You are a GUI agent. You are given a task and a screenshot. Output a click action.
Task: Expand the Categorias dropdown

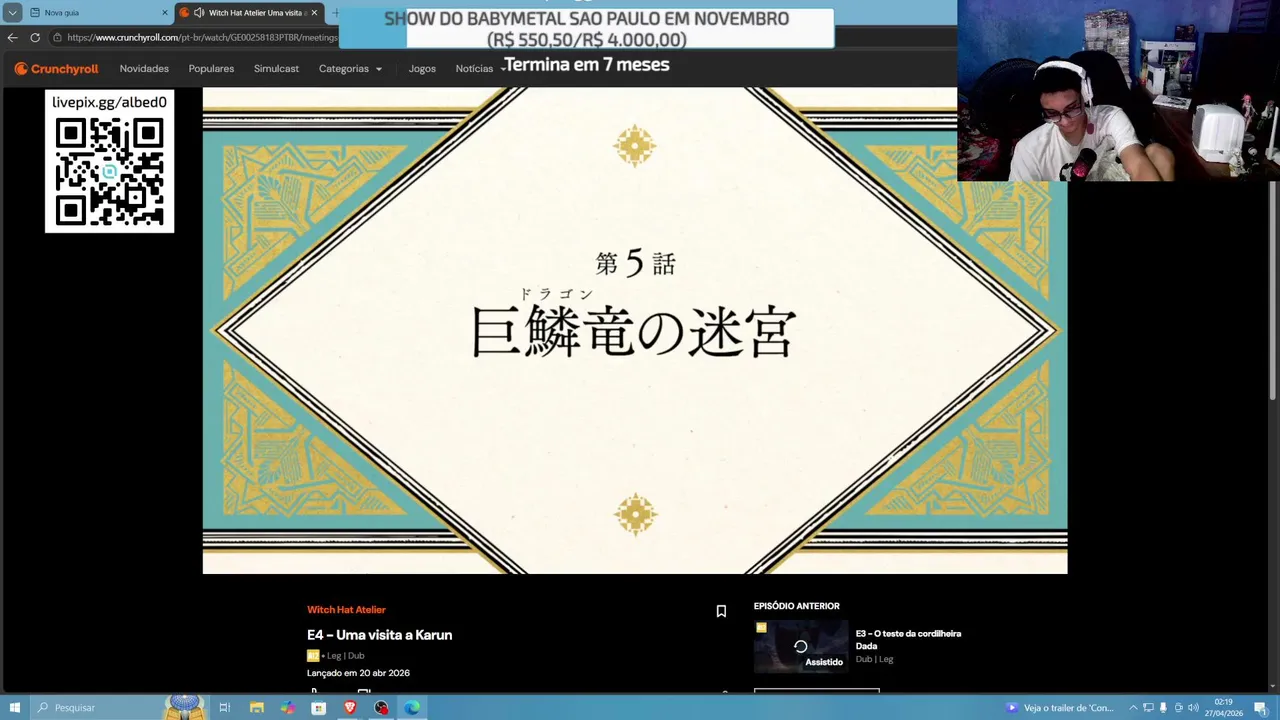click(x=350, y=69)
